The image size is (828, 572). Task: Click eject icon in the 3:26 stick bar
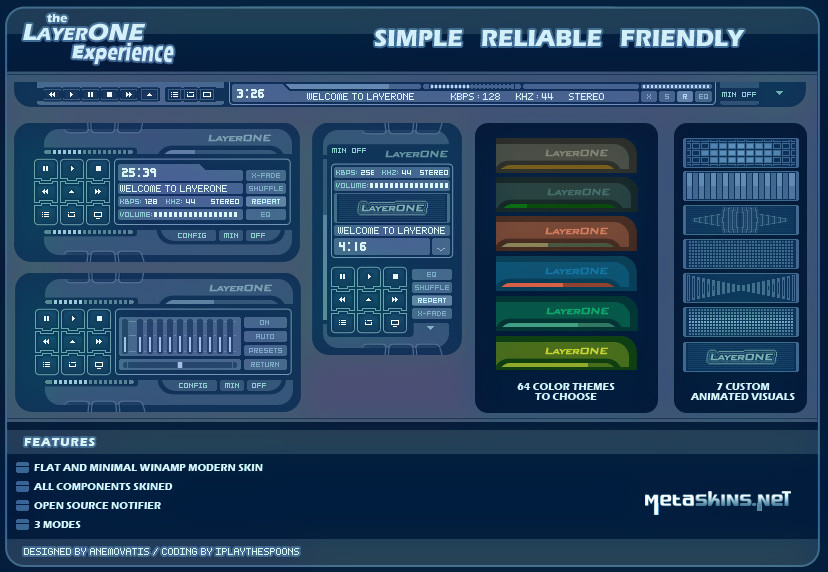[149, 95]
